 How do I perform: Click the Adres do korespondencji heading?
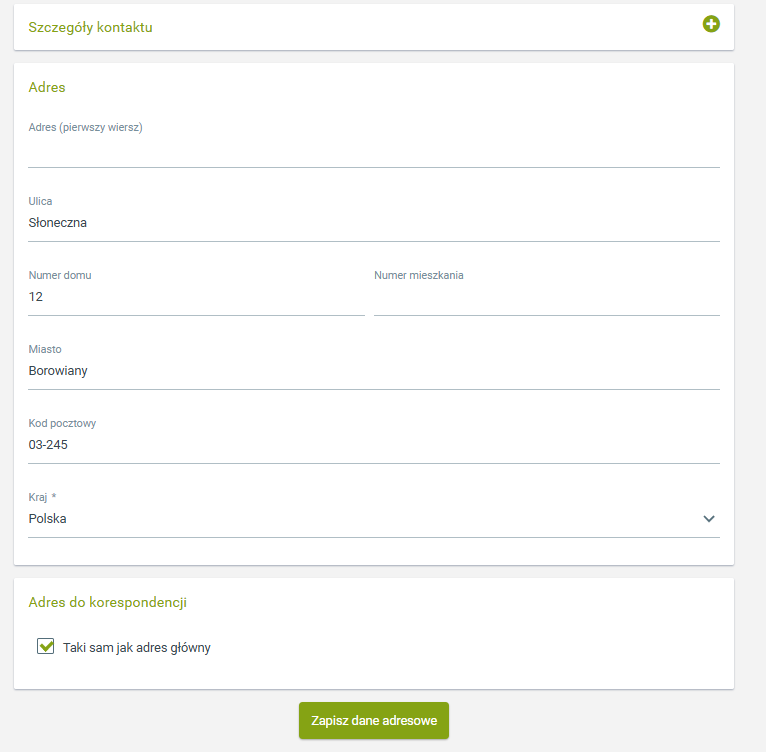click(x=108, y=602)
